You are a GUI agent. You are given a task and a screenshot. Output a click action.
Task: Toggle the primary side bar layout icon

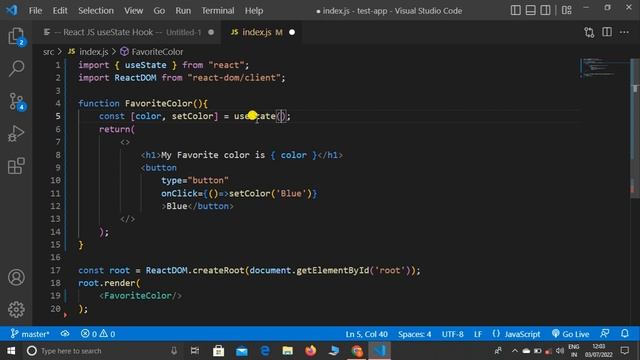coord(516,10)
